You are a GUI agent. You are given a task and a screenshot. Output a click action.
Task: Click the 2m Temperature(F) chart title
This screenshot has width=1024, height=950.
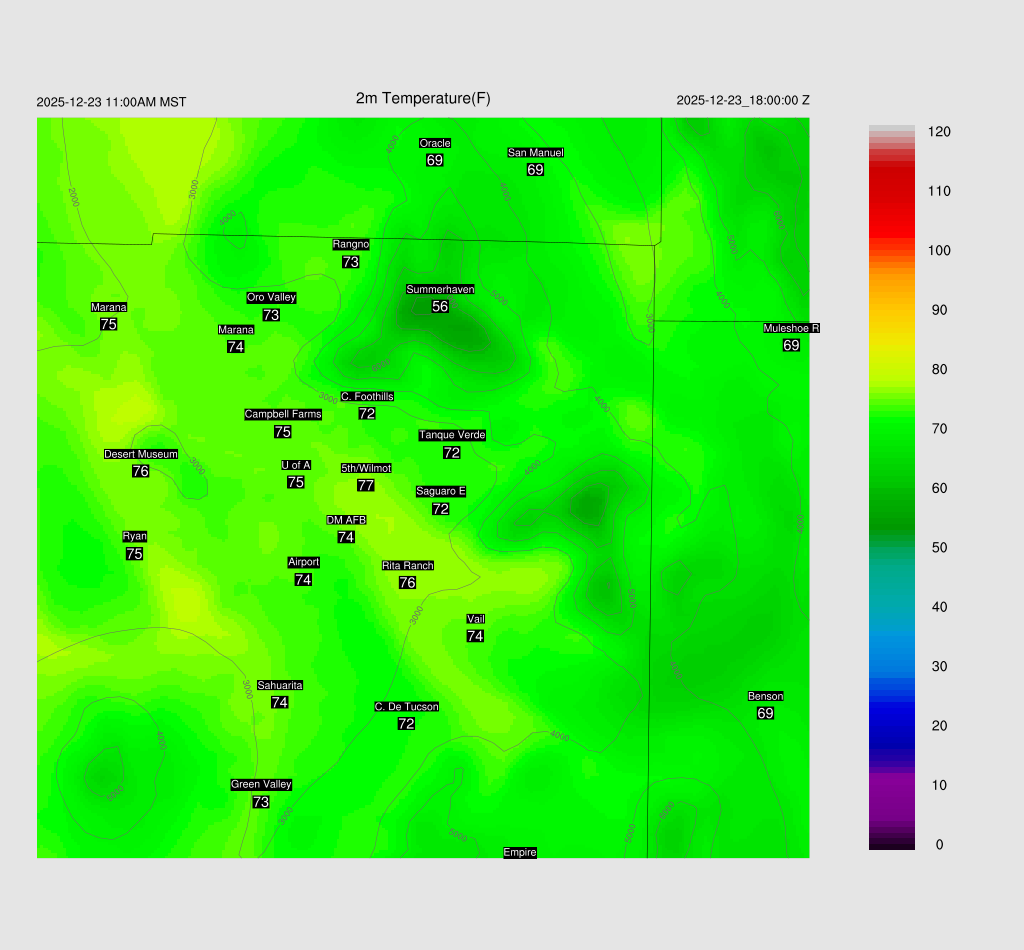(x=423, y=98)
